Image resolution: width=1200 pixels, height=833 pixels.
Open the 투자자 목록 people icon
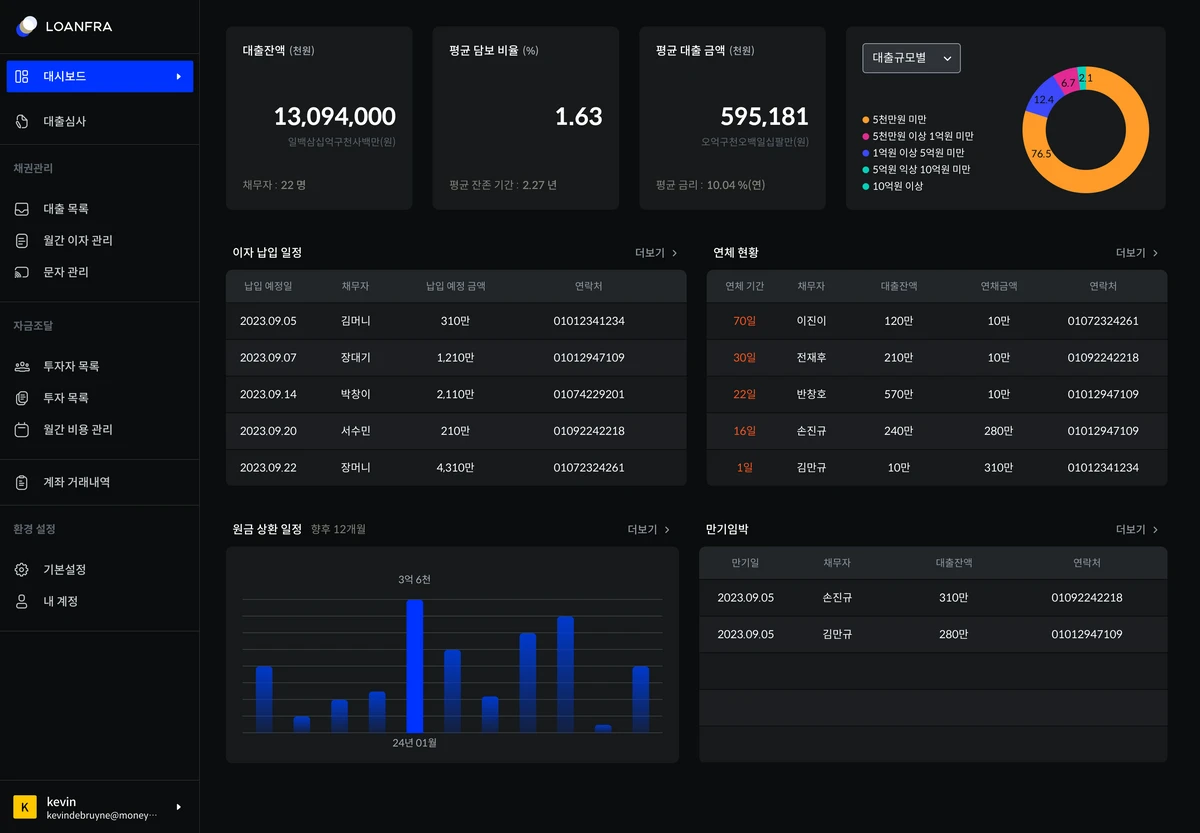pos(22,366)
